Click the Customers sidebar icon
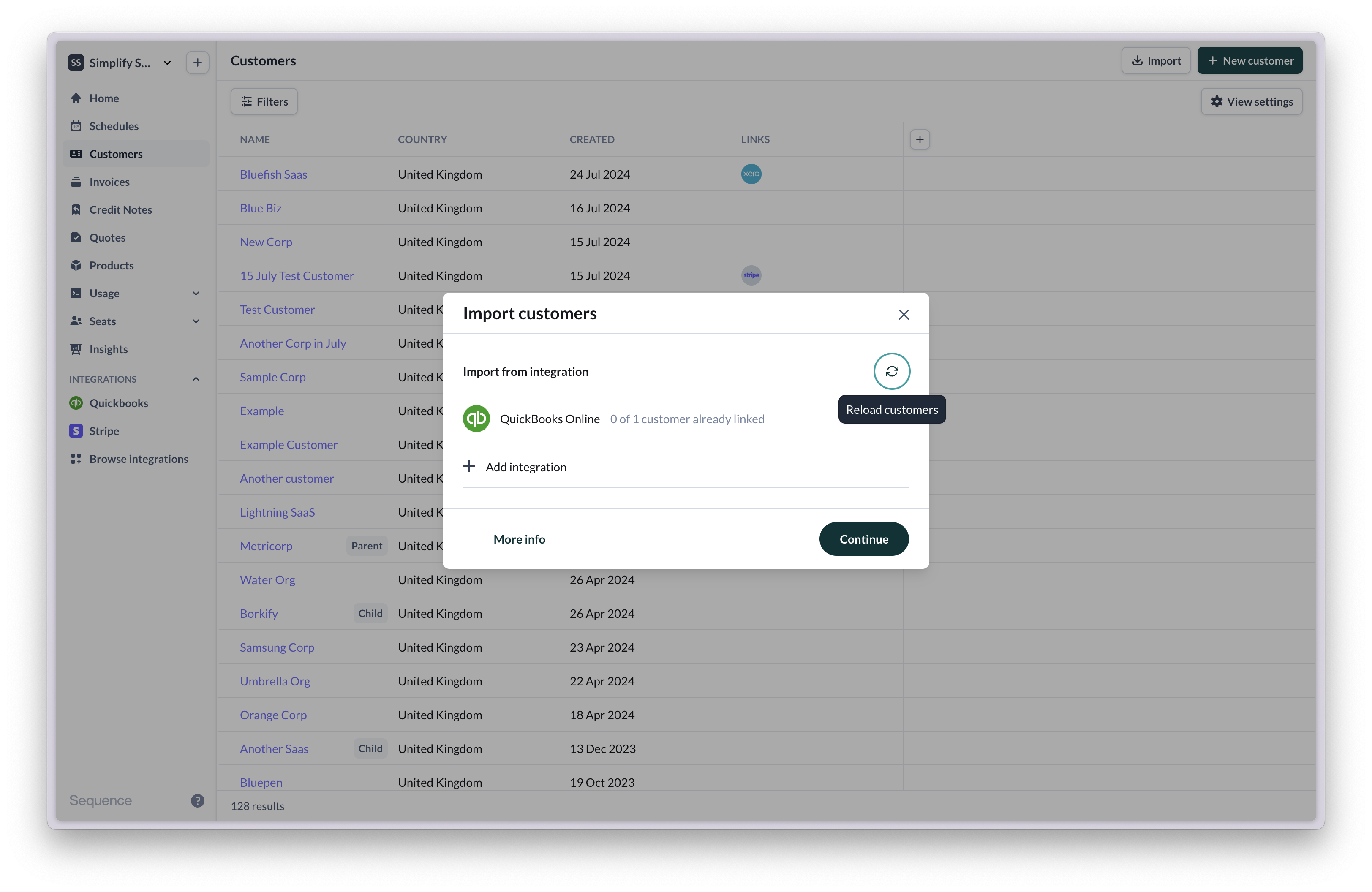The width and height of the screenshot is (1372, 892). pyautogui.click(x=76, y=154)
